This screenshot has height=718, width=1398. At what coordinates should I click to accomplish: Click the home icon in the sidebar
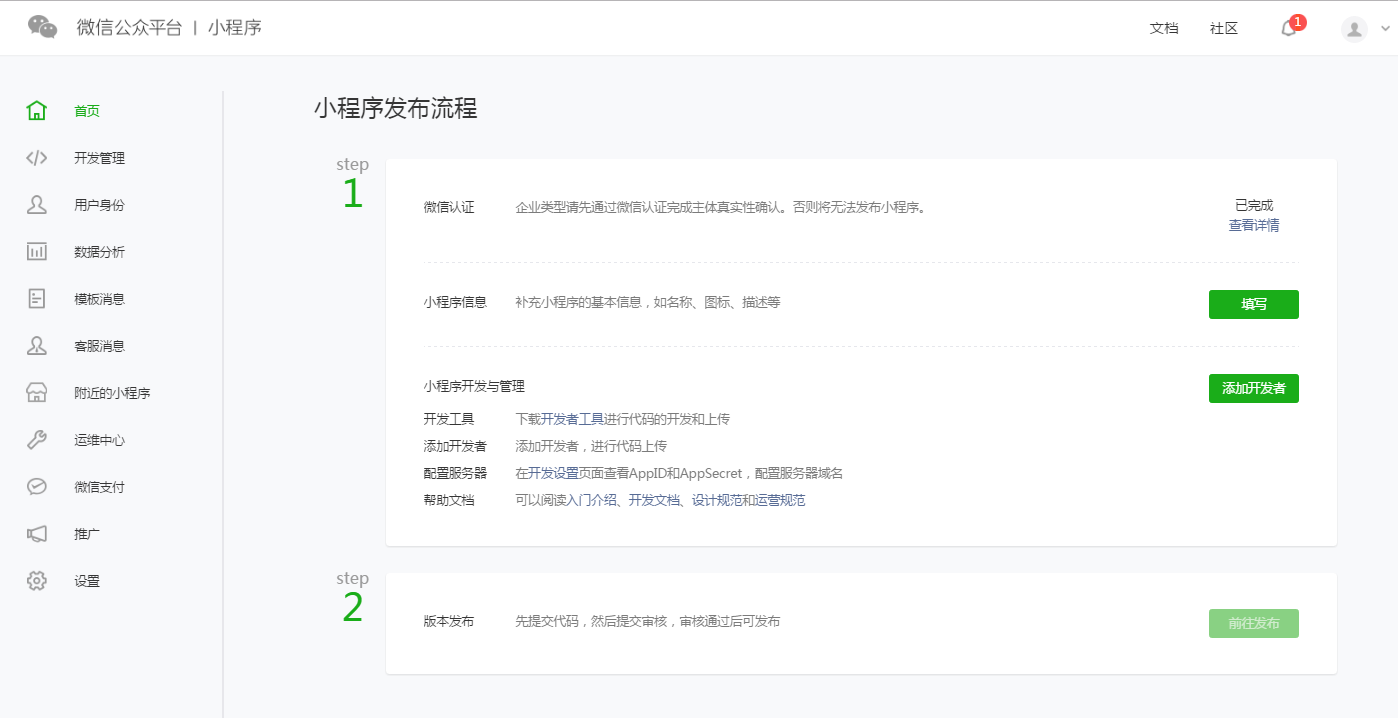pyautogui.click(x=37, y=111)
